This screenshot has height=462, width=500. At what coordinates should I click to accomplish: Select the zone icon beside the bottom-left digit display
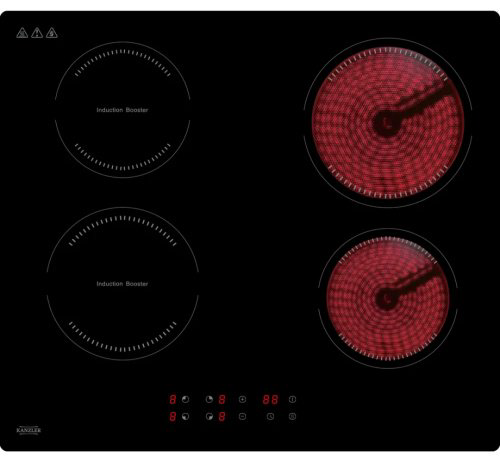pyautogui.click(x=186, y=416)
